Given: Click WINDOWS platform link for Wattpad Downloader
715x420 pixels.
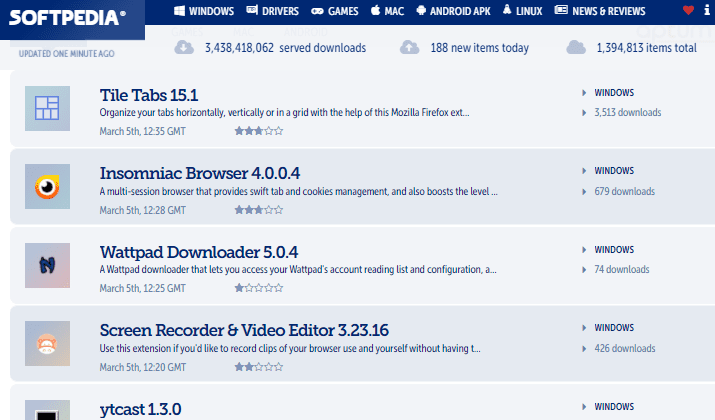Looking at the screenshot, I should point(614,250).
